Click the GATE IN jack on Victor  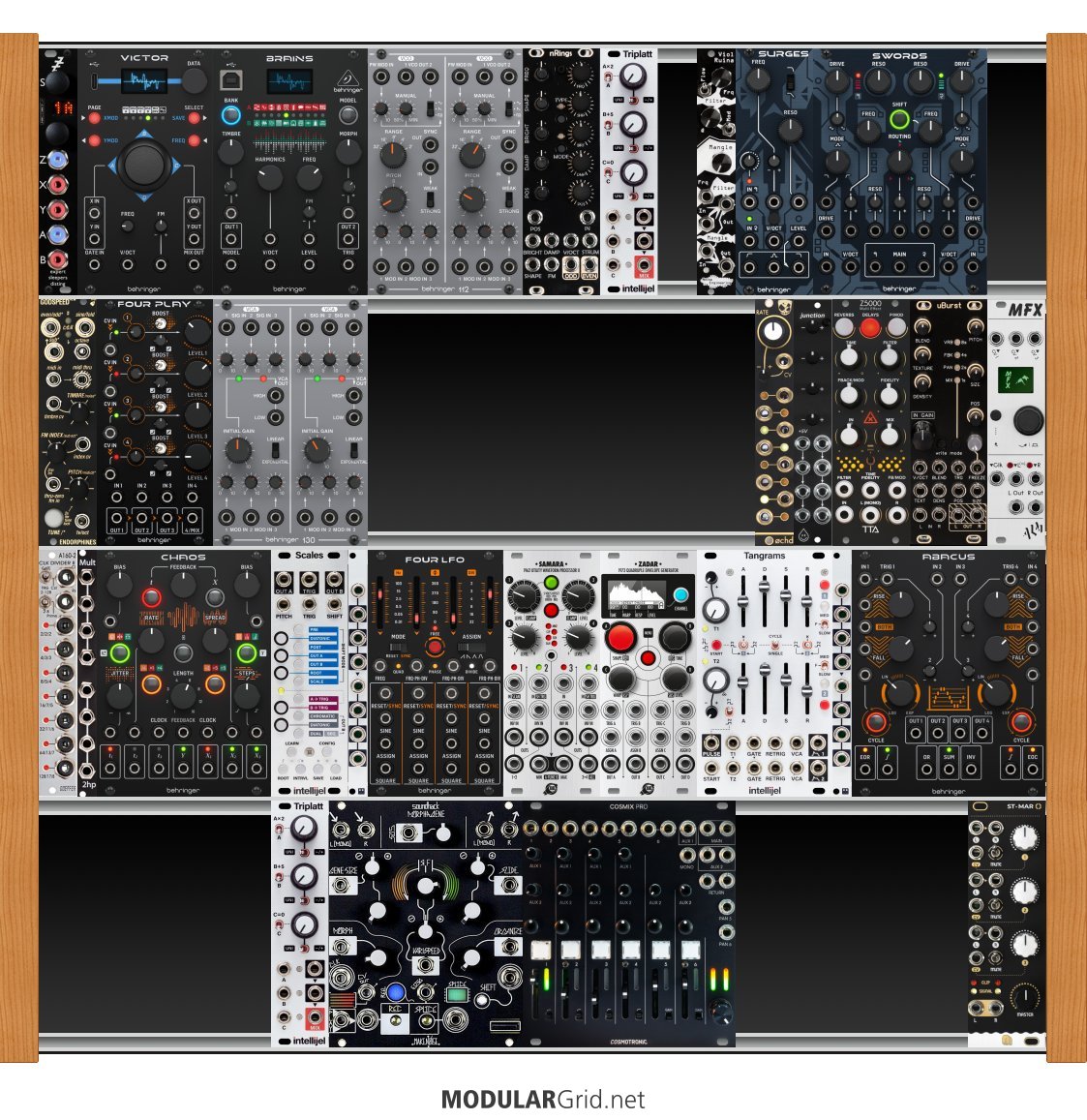(x=94, y=265)
